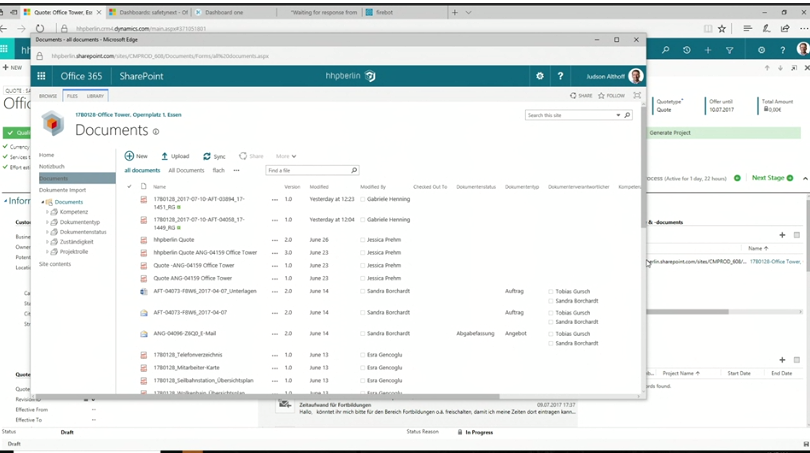Open Site contents link
Viewport: 810px width, 453px height.
pyautogui.click(x=55, y=264)
